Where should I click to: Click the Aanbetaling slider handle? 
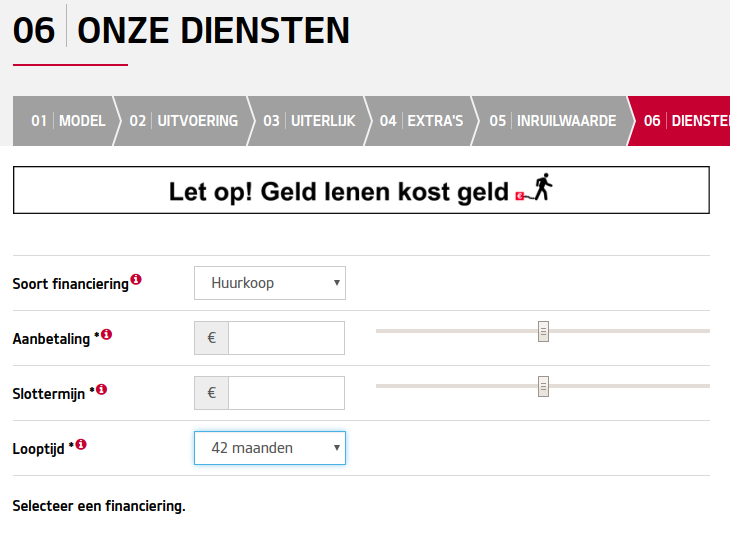pos(543,332)
